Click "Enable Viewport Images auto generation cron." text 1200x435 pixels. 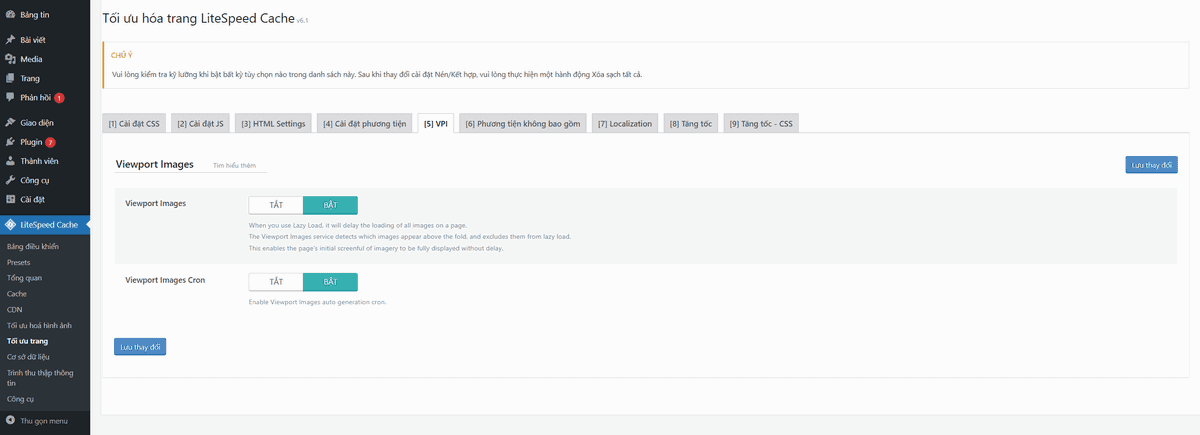pos(317,301)
